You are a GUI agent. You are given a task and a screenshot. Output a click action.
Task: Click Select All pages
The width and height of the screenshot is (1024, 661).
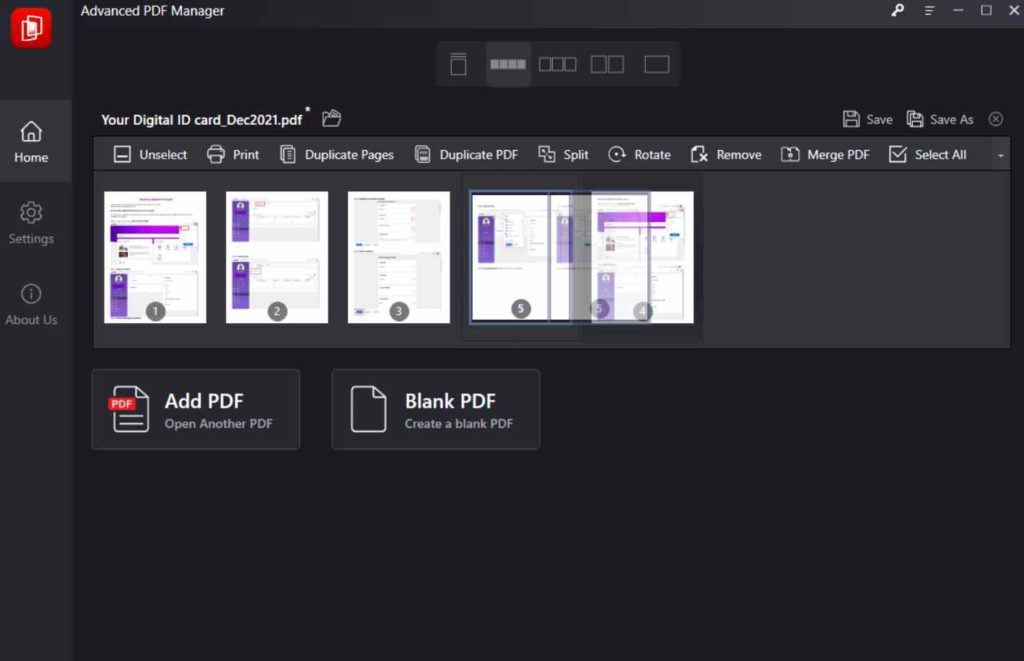(927, 155)
